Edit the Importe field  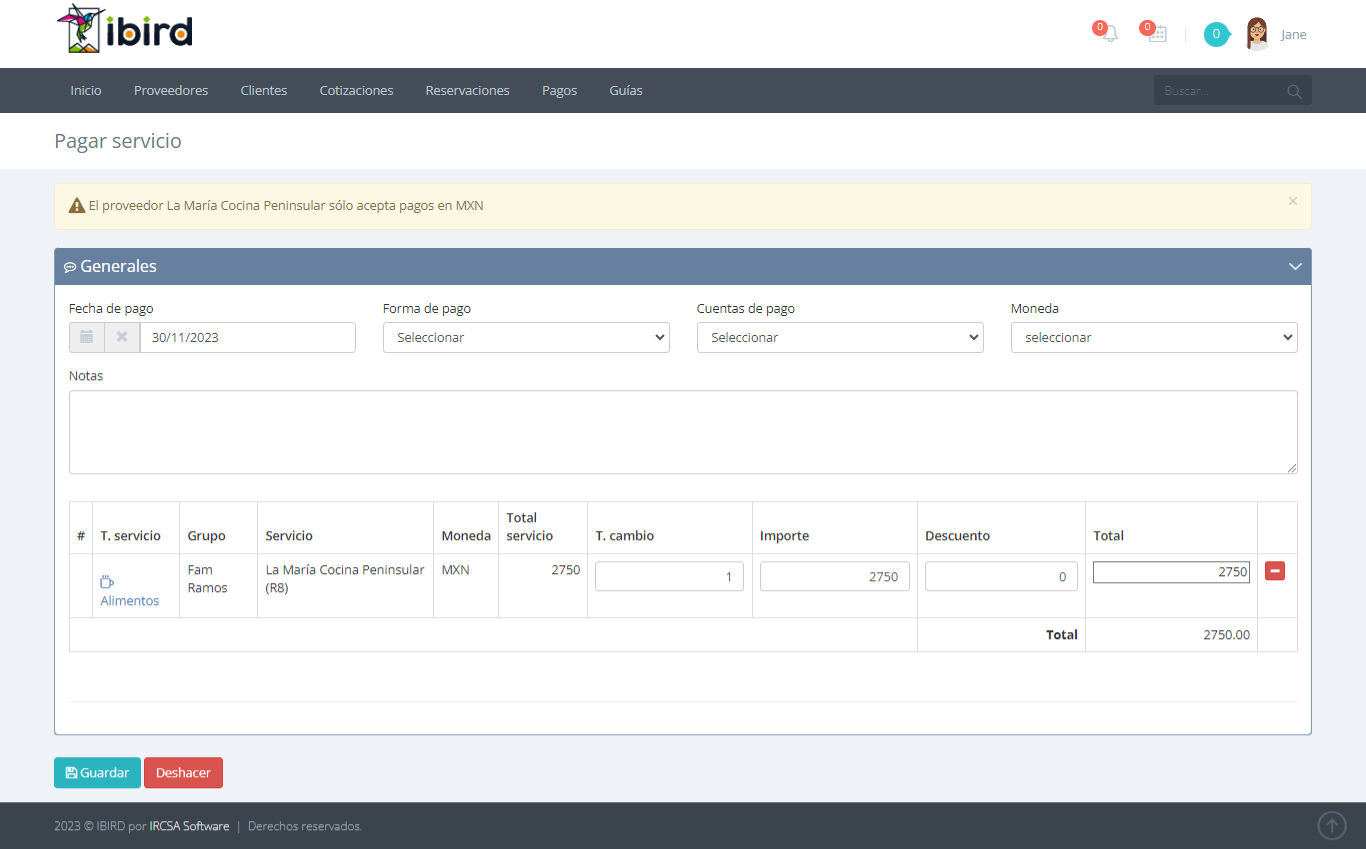[x=834, y=576]
